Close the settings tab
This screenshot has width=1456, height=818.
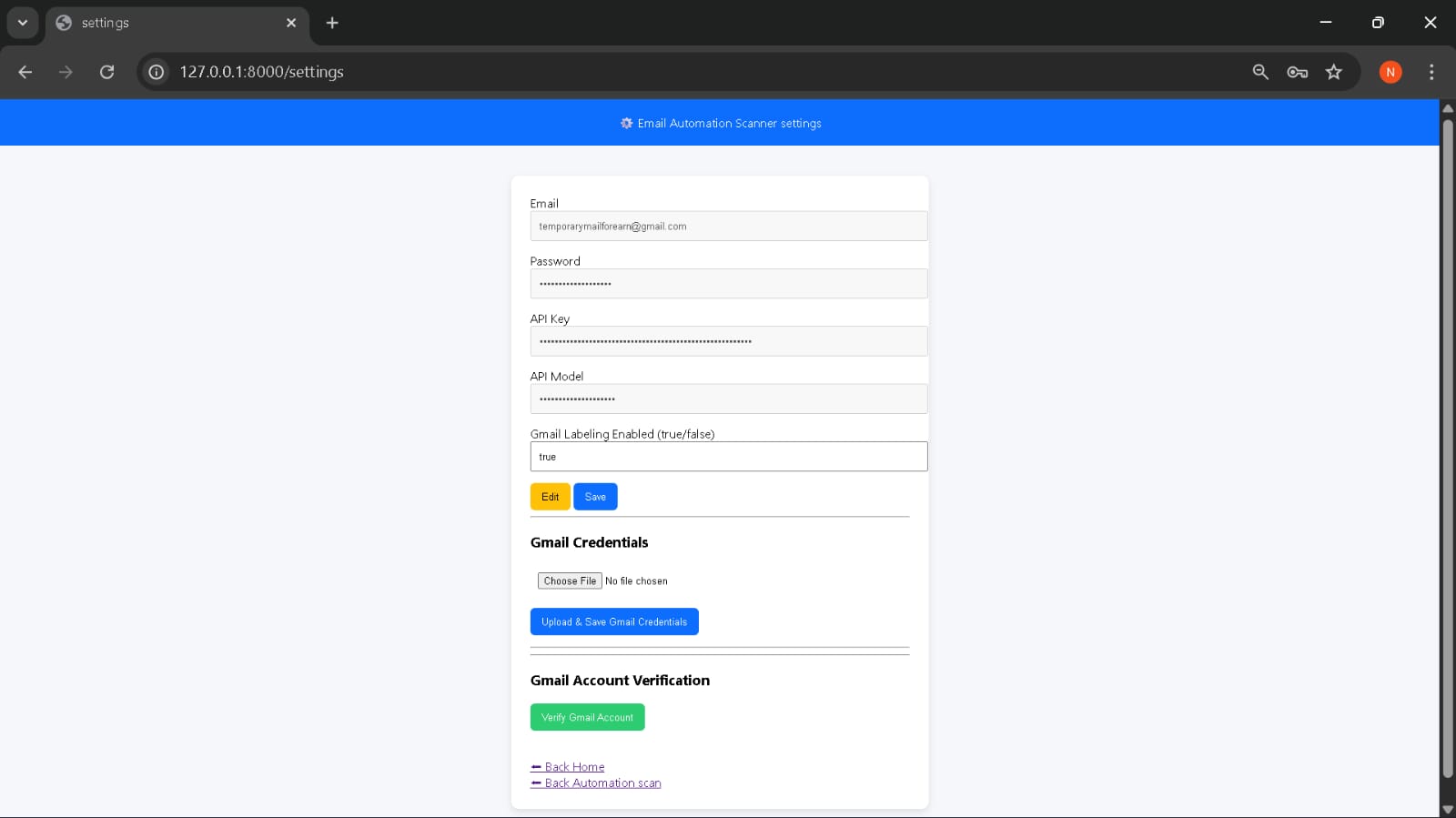pyautogui.click(x=291, y=23)
